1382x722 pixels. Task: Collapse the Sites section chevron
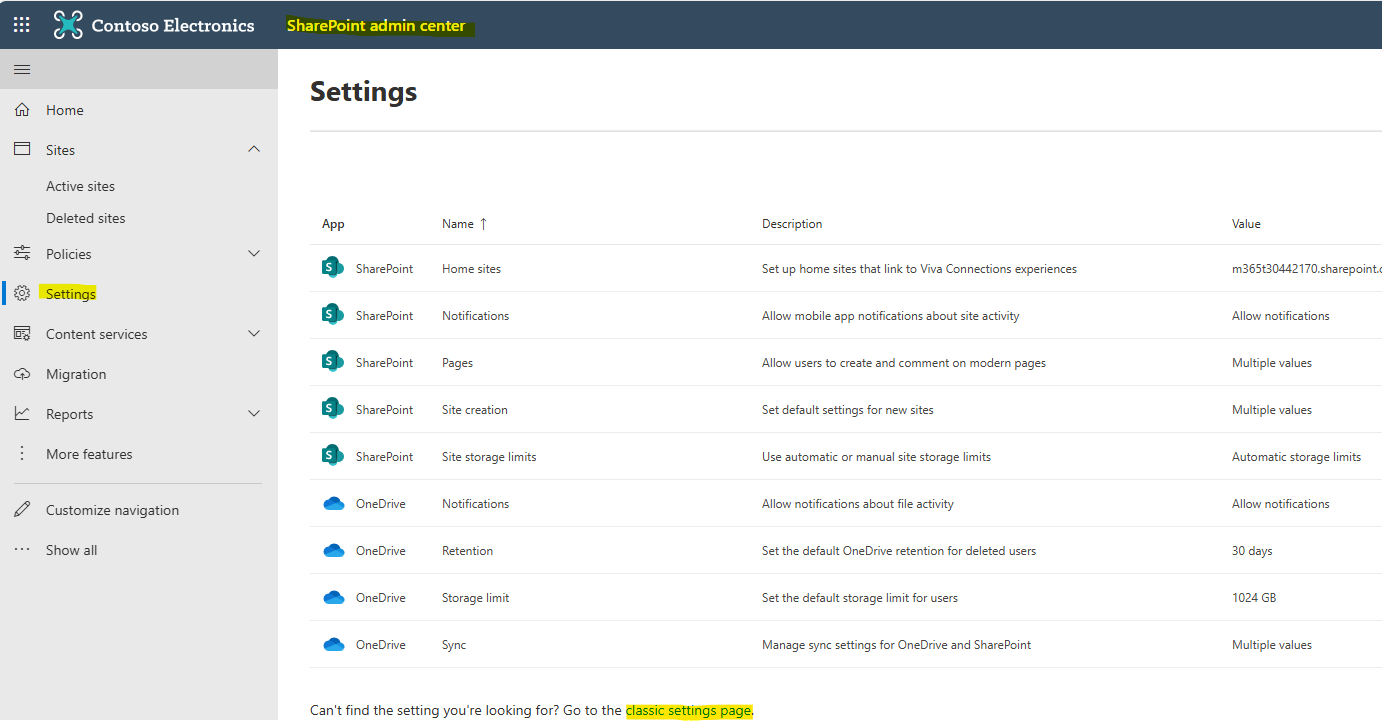[254, 149]
